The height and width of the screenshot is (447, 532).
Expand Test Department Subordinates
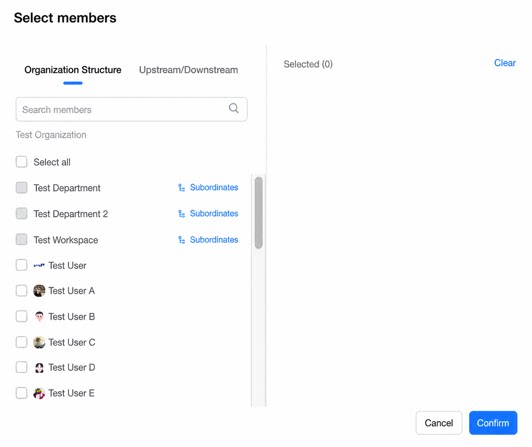pyautogui.click(x=208, y=187)
